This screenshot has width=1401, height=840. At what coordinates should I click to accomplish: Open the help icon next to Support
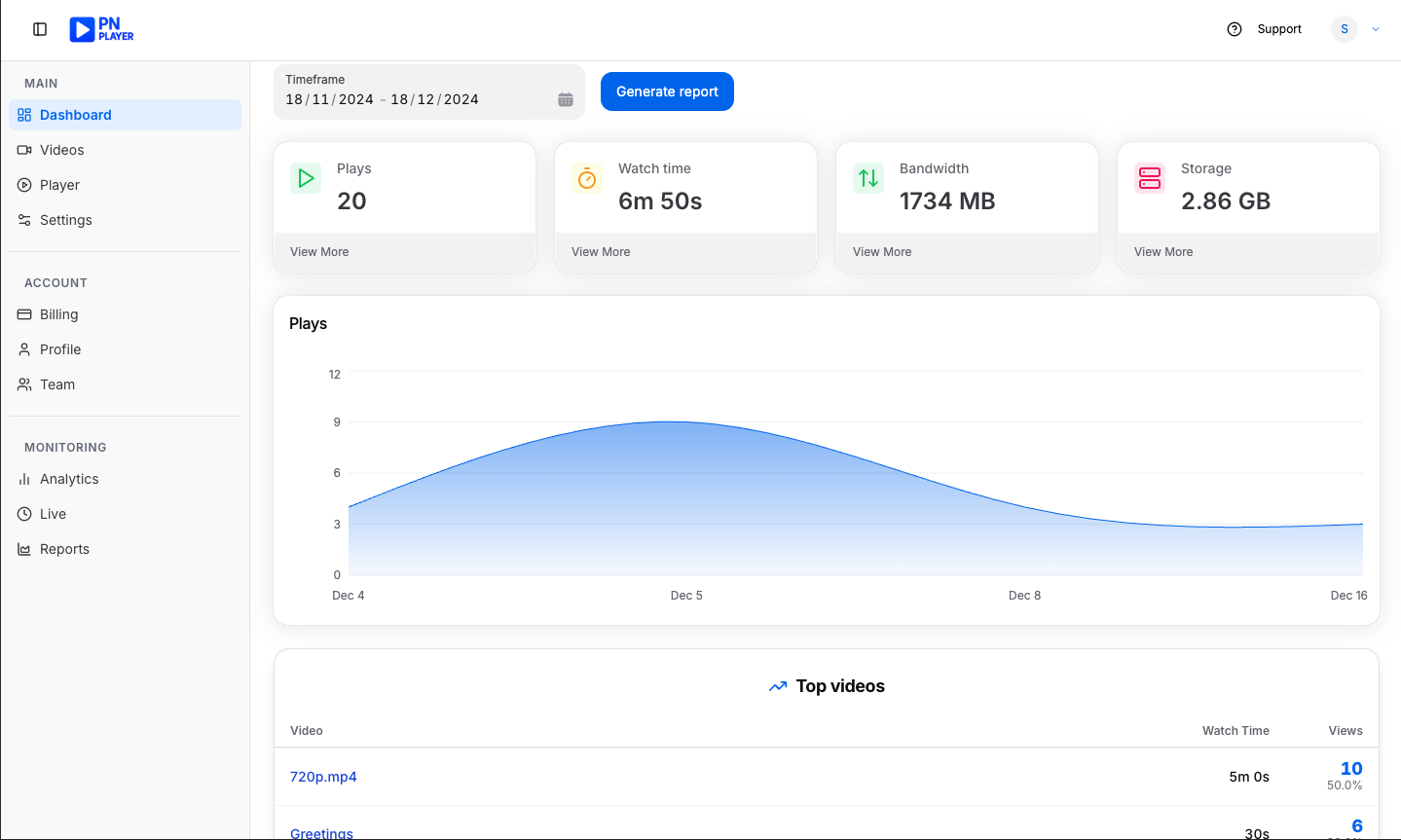(1234, 29)
